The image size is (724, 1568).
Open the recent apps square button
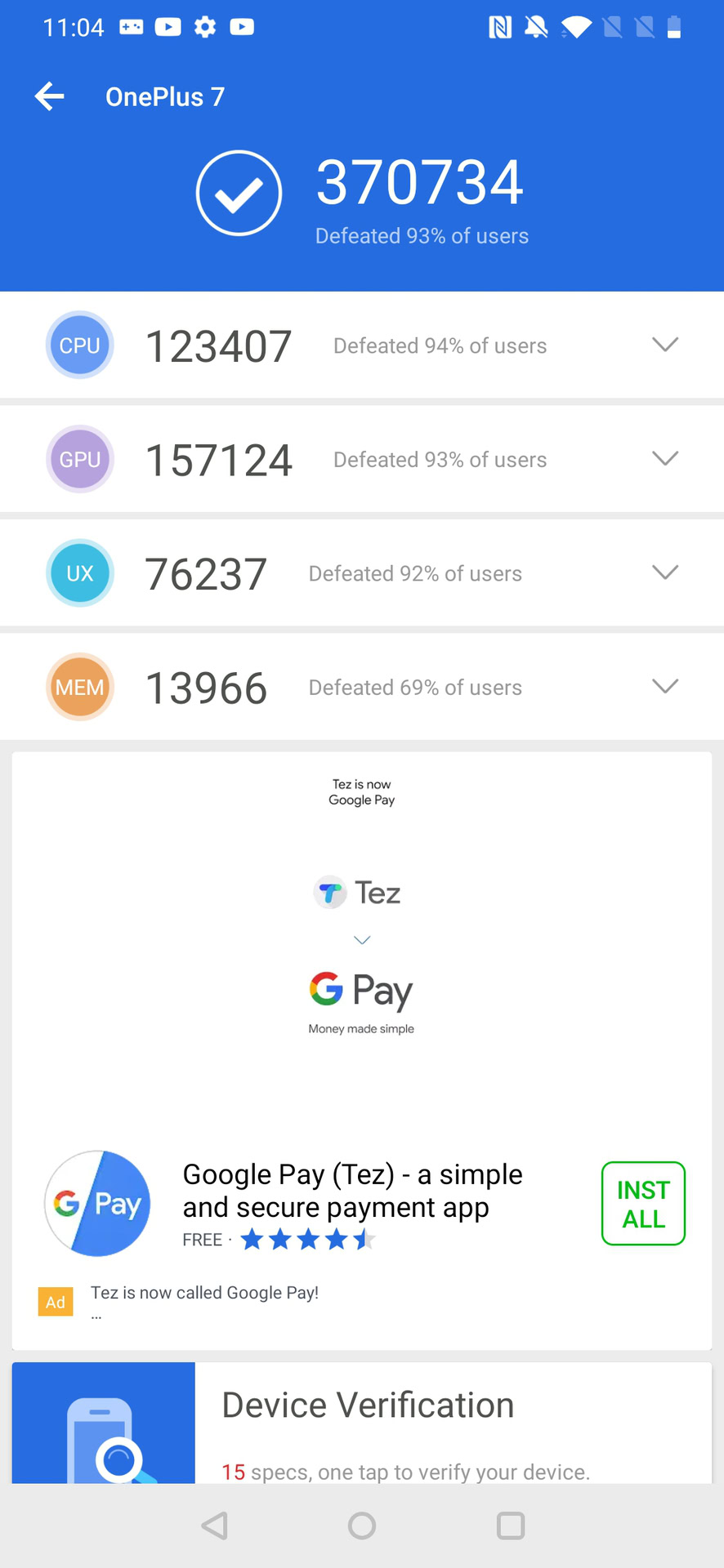[511, 1526]
